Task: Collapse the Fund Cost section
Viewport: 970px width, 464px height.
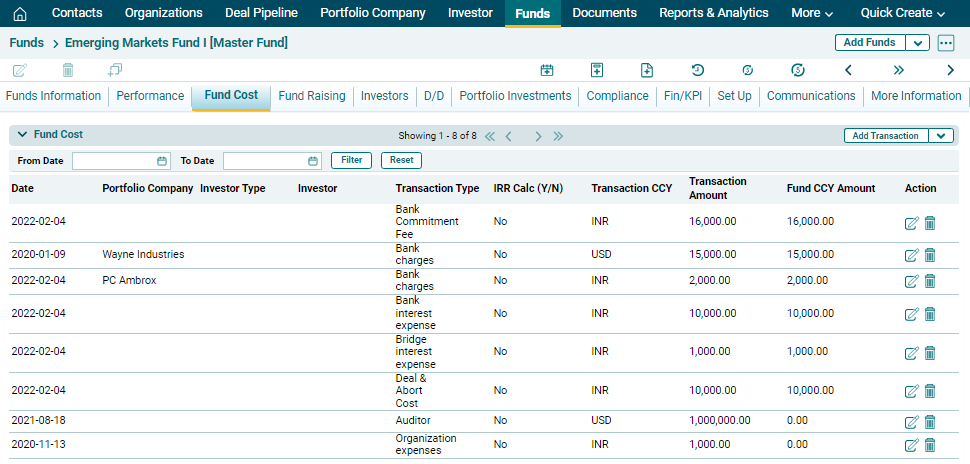Action: [22, 134]
